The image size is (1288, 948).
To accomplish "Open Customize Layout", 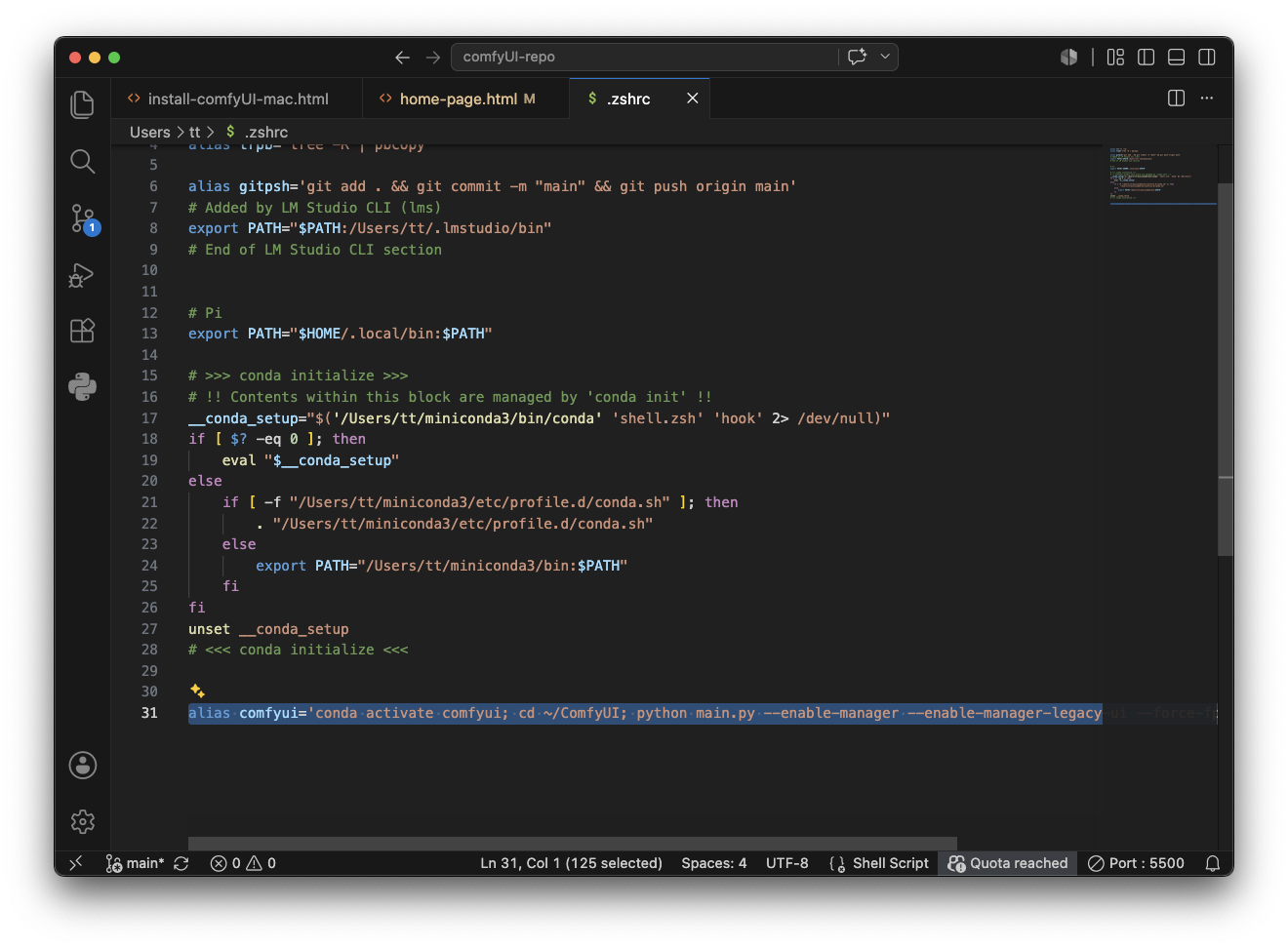I will tap(1115, 58).
